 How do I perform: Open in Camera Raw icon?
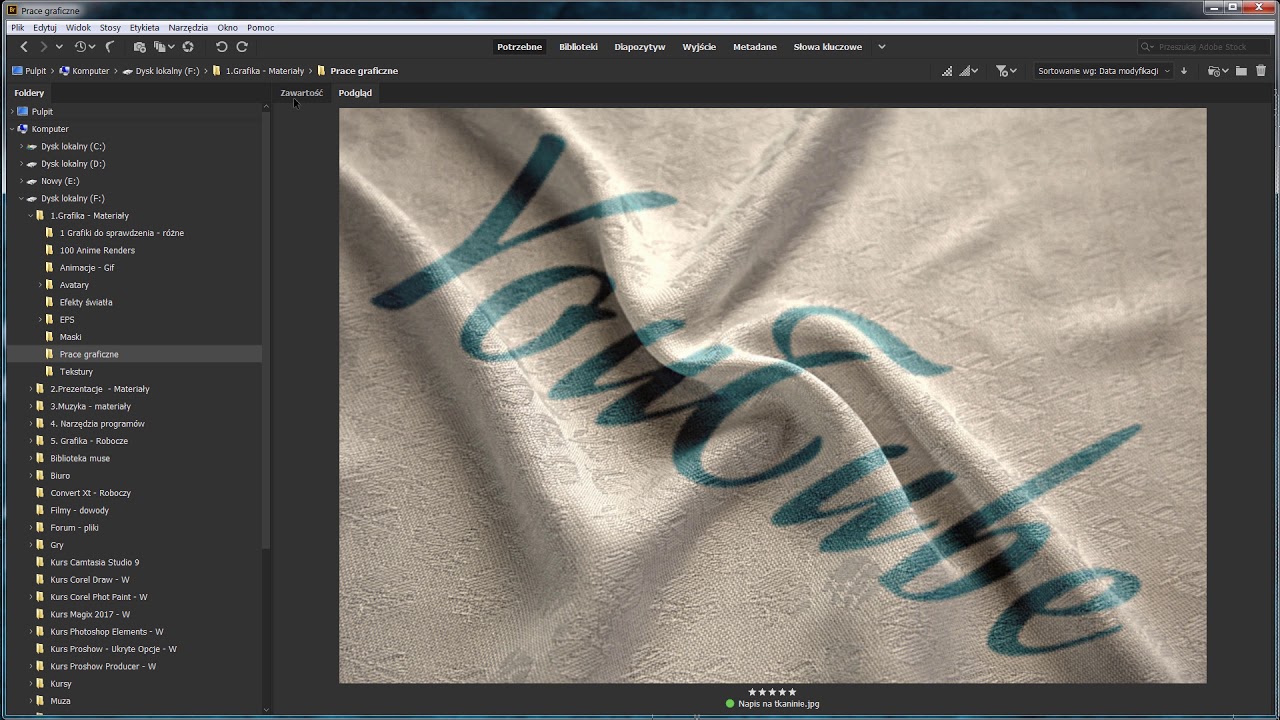tap(187, 47)
